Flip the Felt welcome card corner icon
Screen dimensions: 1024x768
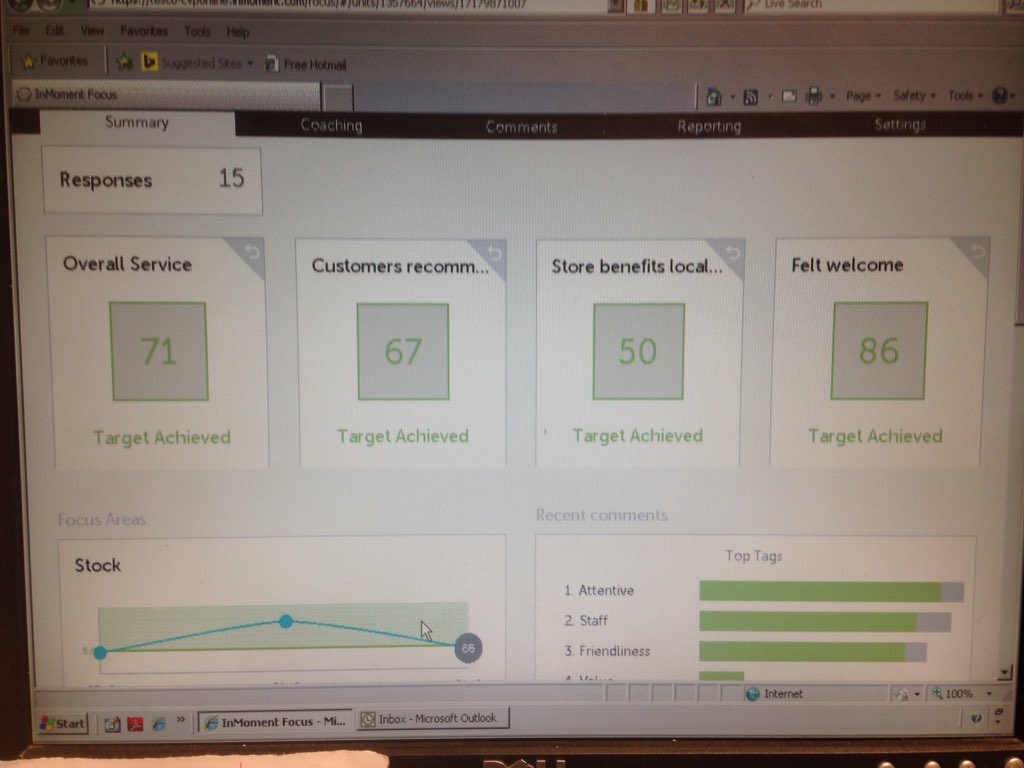tap(976, 251)
